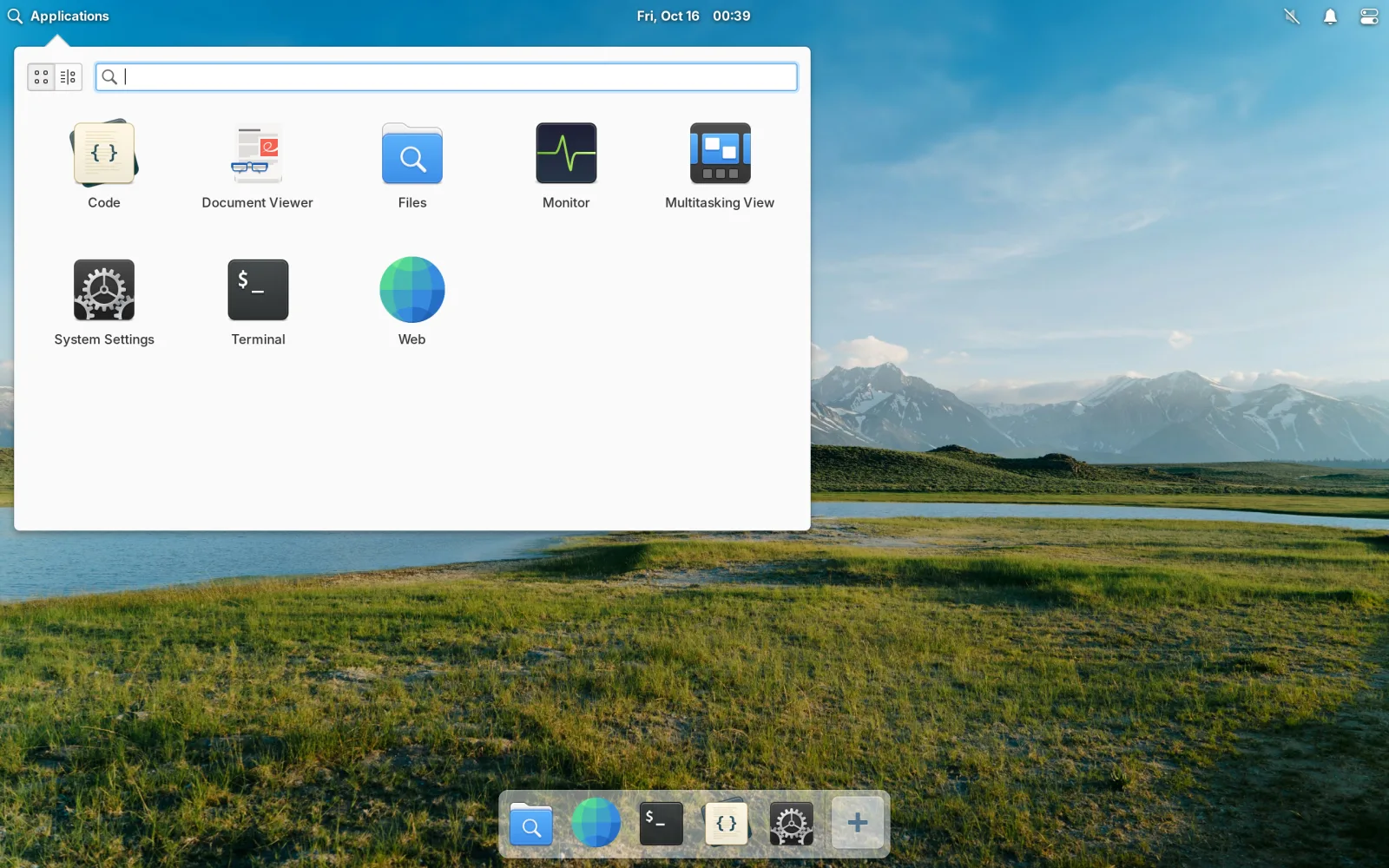1389x868 pixels.
Task: Launch Terminal from the applications grid
Action: tap(258, 302)
